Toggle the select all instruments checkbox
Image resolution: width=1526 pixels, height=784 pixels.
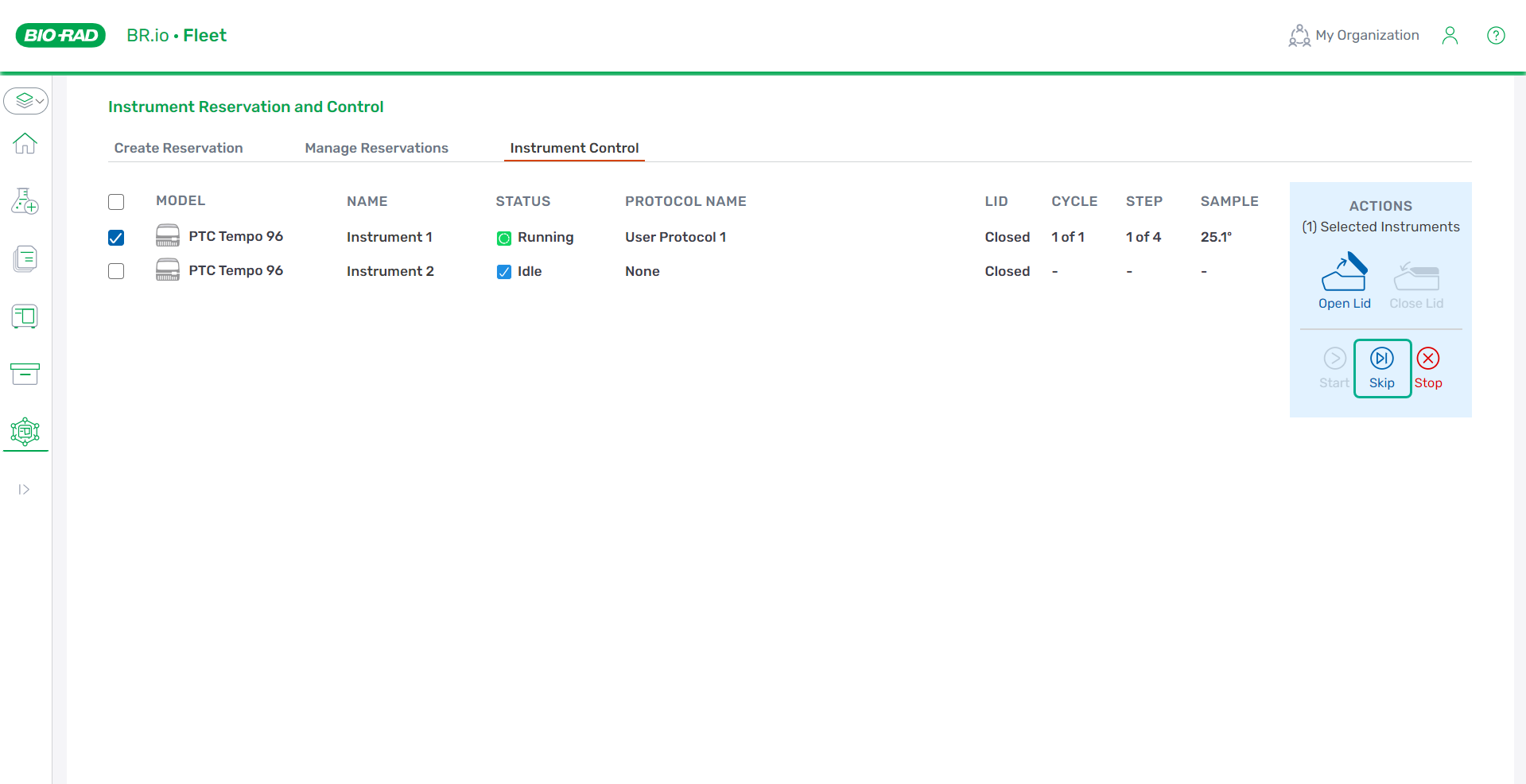click(116, 202)
